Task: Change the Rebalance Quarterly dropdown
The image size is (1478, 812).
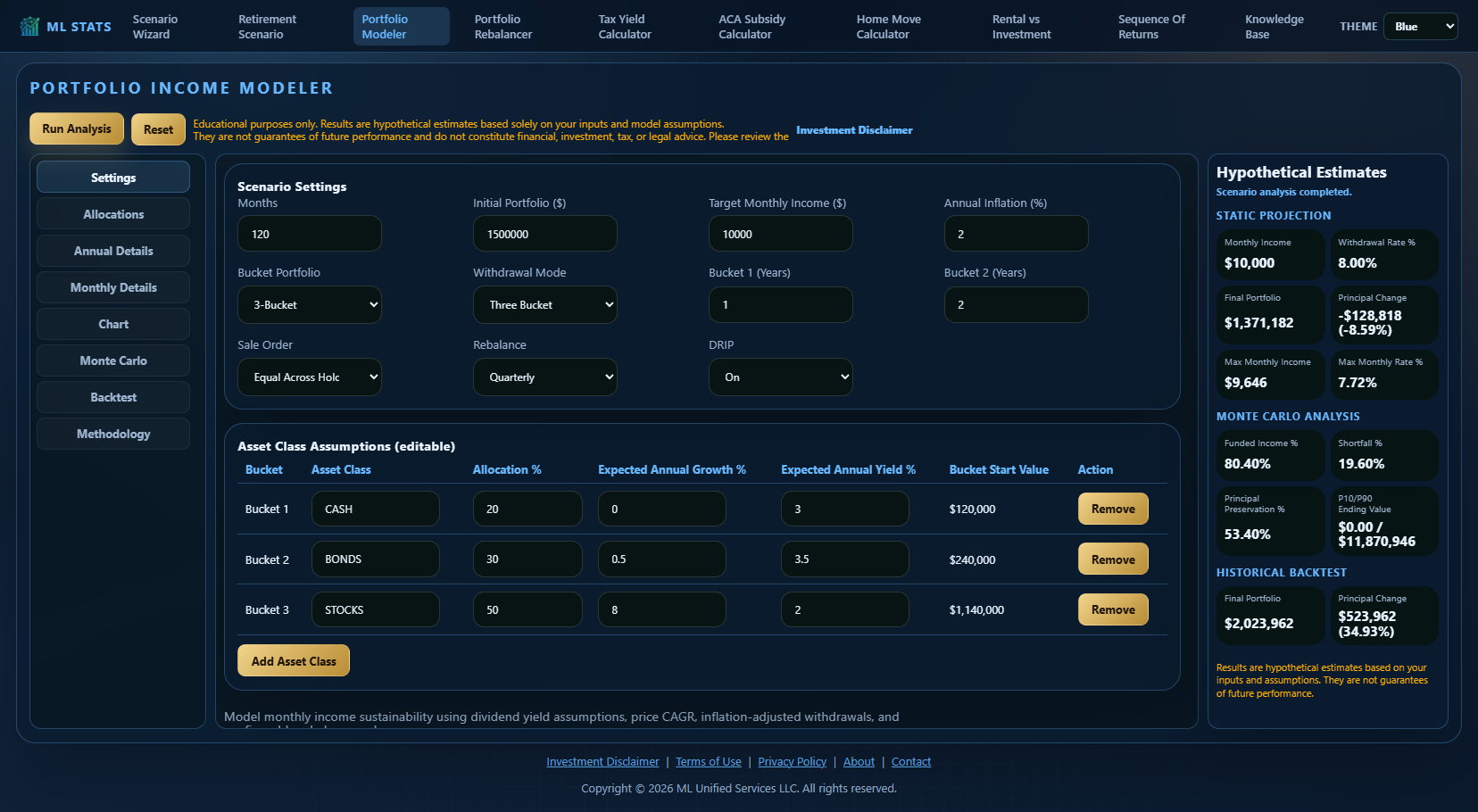Action: click(545, 377)
